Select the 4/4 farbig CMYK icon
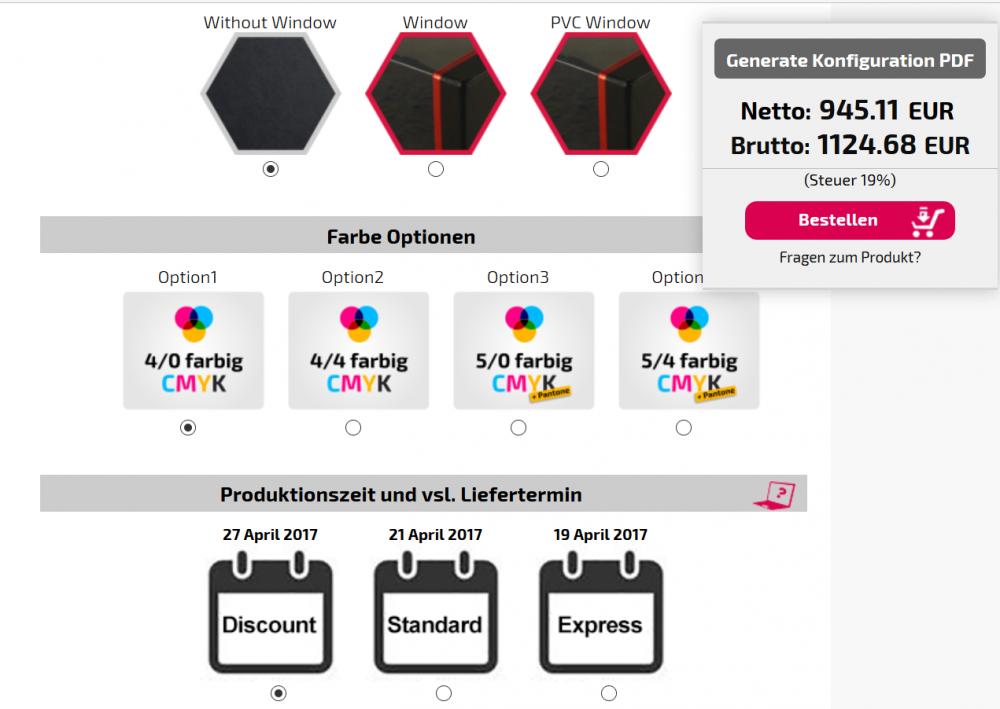 click(x=358, y=350)
